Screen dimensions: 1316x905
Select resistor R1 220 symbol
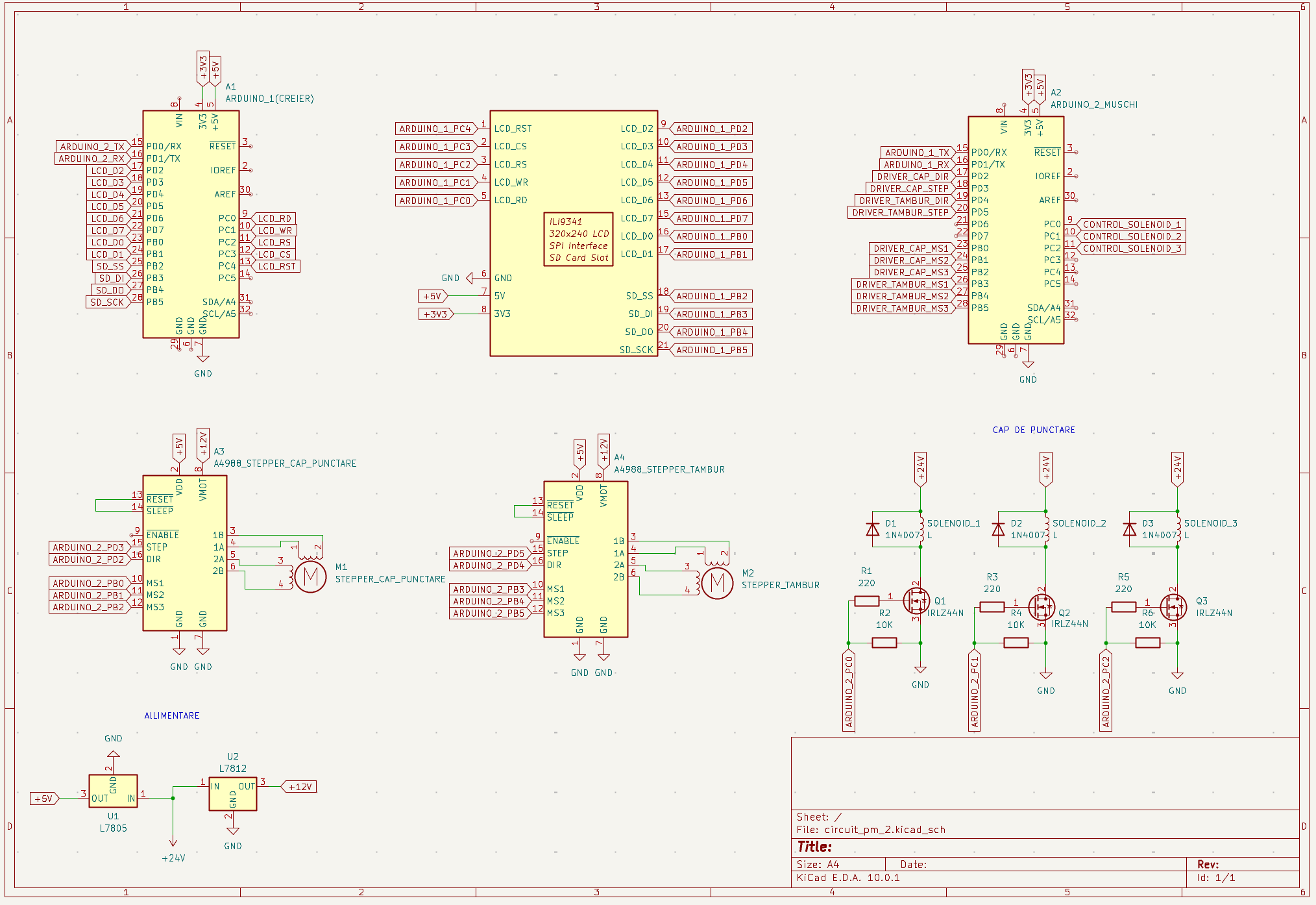(867, 601)
